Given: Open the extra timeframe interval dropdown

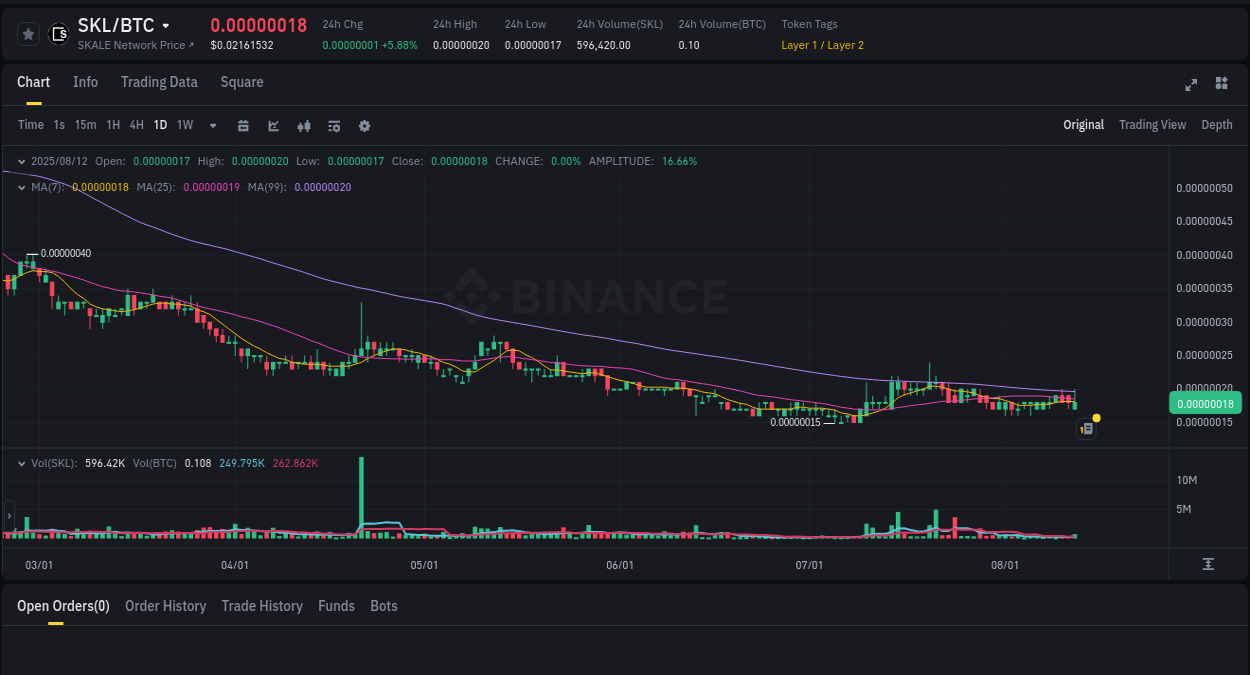Looking at the screenshot, I should pyautogui.click(x=211, y=125).
